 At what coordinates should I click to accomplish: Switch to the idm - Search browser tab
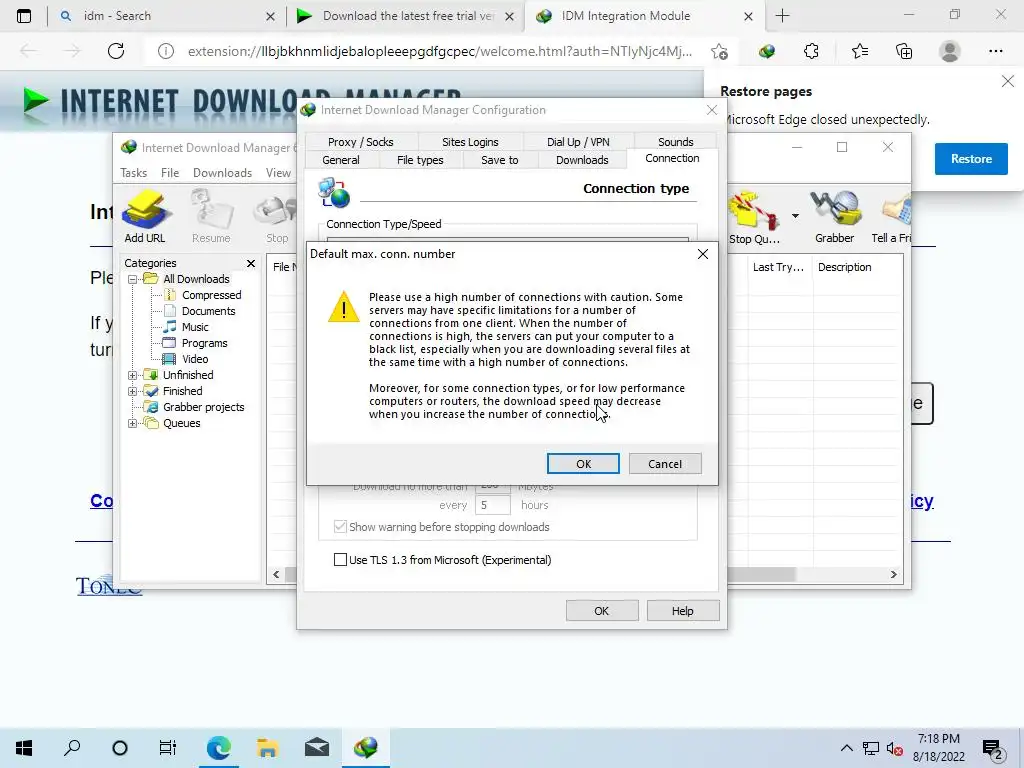[167, 16]
